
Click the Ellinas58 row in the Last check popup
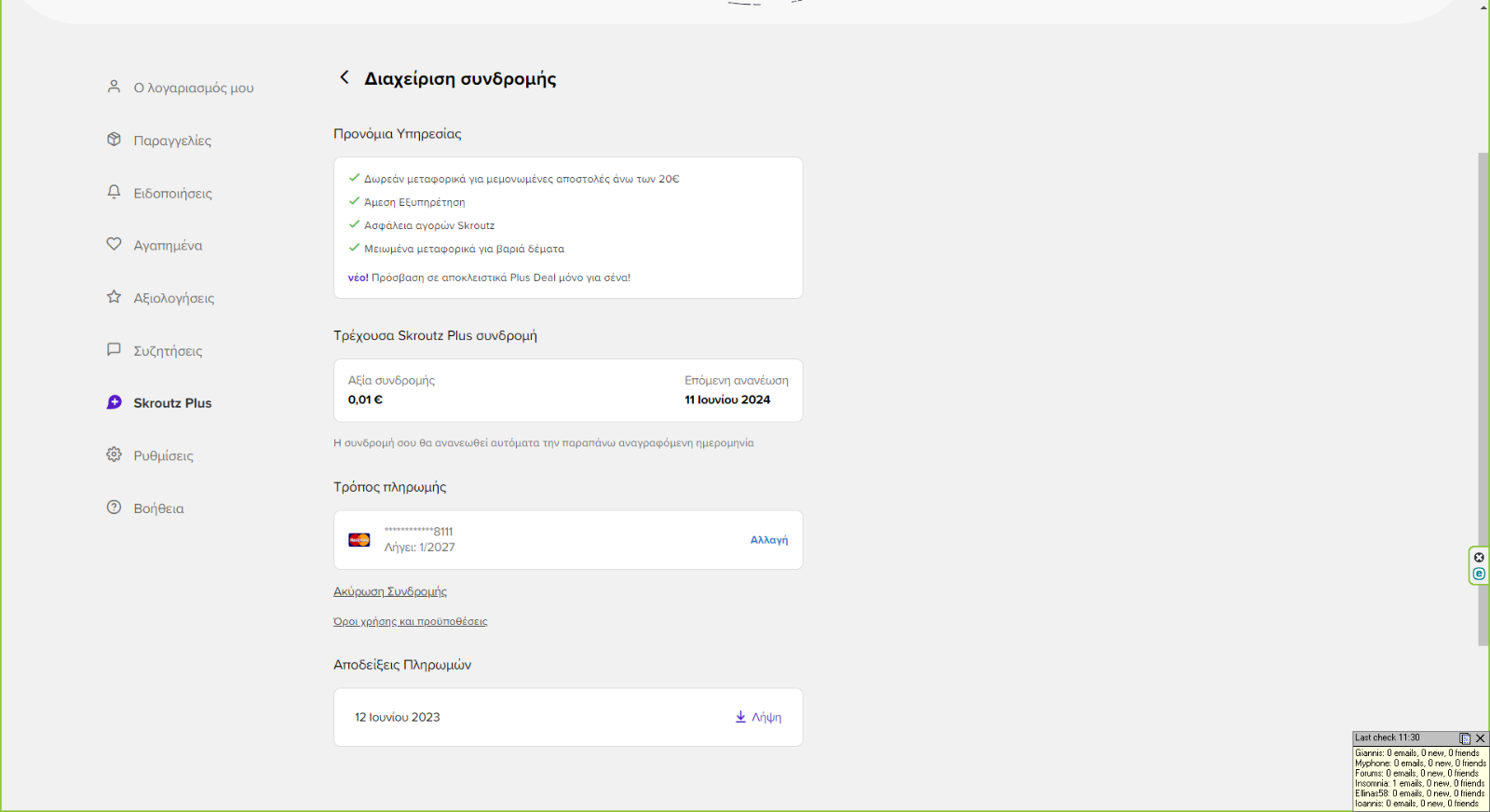click(1420, 794)
